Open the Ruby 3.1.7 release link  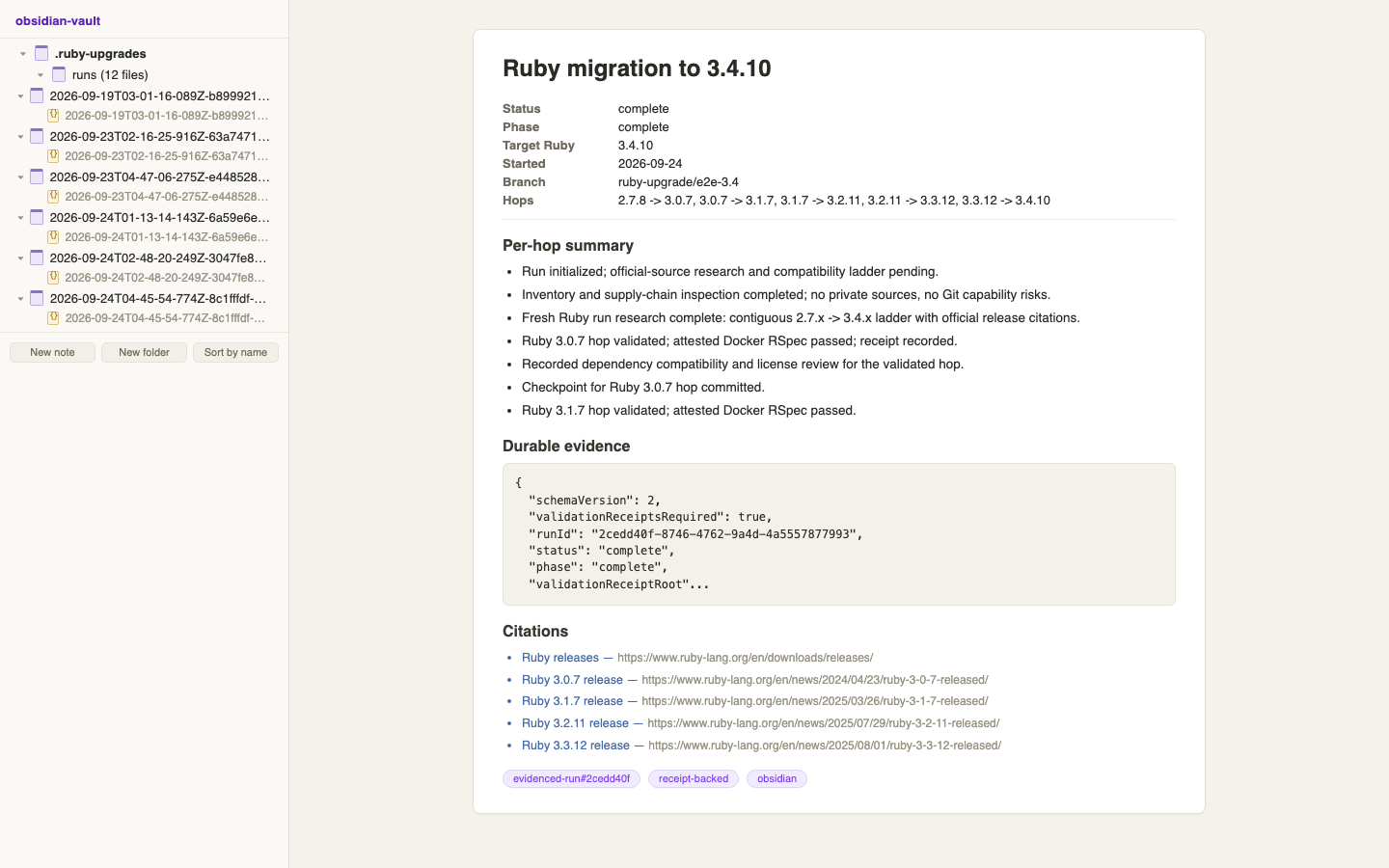572,701
